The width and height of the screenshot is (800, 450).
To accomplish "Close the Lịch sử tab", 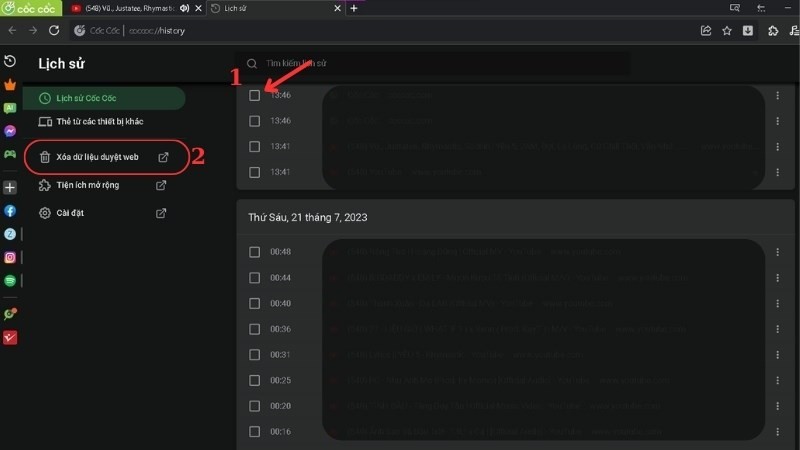I will pyautogui.click(x=337, y=8).
